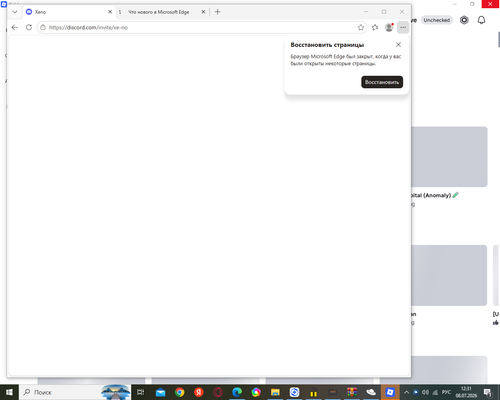500x400 pixels.
Task: Go back using the Edge back arrow
Action: point(15,27)
